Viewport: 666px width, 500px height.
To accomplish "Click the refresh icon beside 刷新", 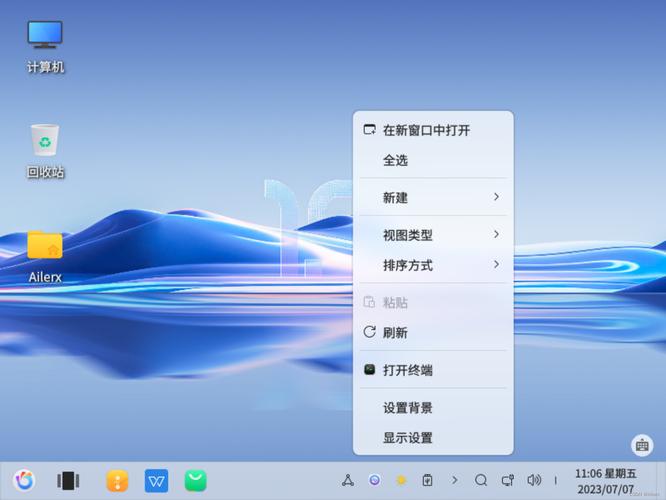I will pyautogui.click(x=370, y=332).
